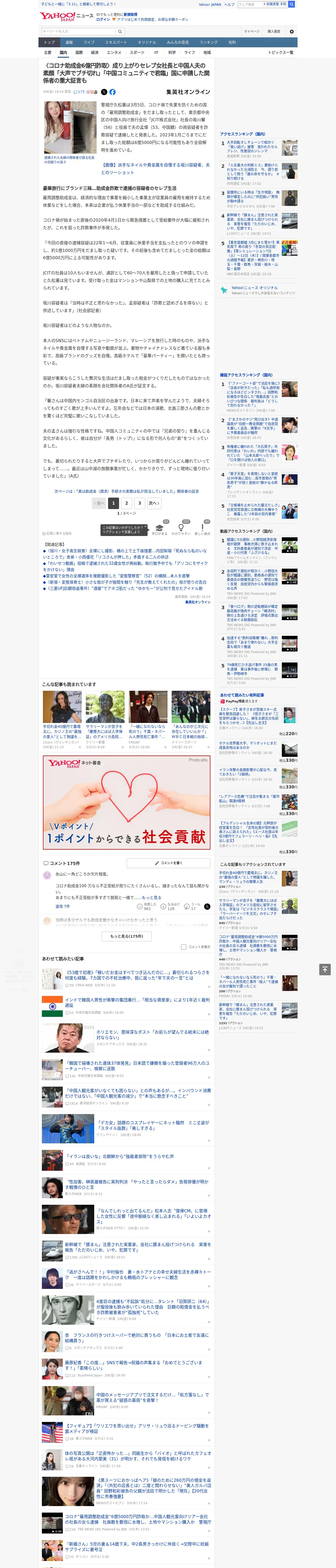Open トピックス一覧
This screenshot has width=336, height=1568.
[x=281, y=52]
